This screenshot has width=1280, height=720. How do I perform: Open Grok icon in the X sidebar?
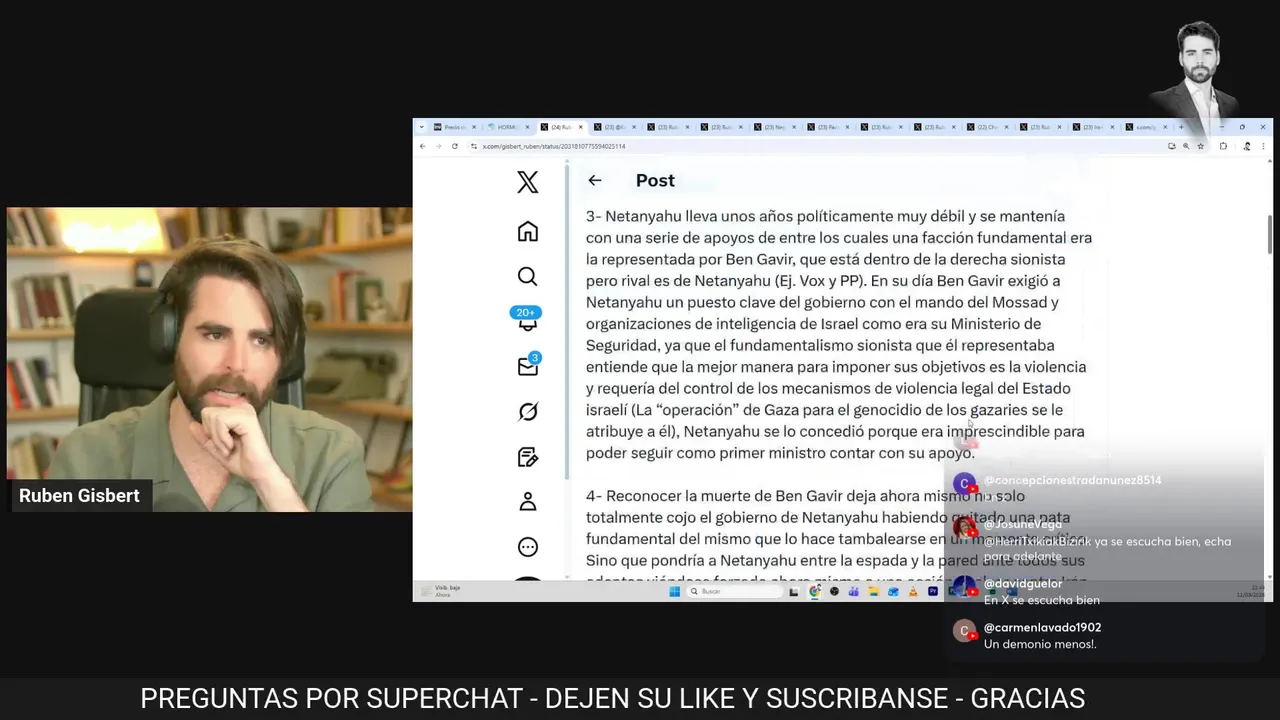(x=528, y=411)
